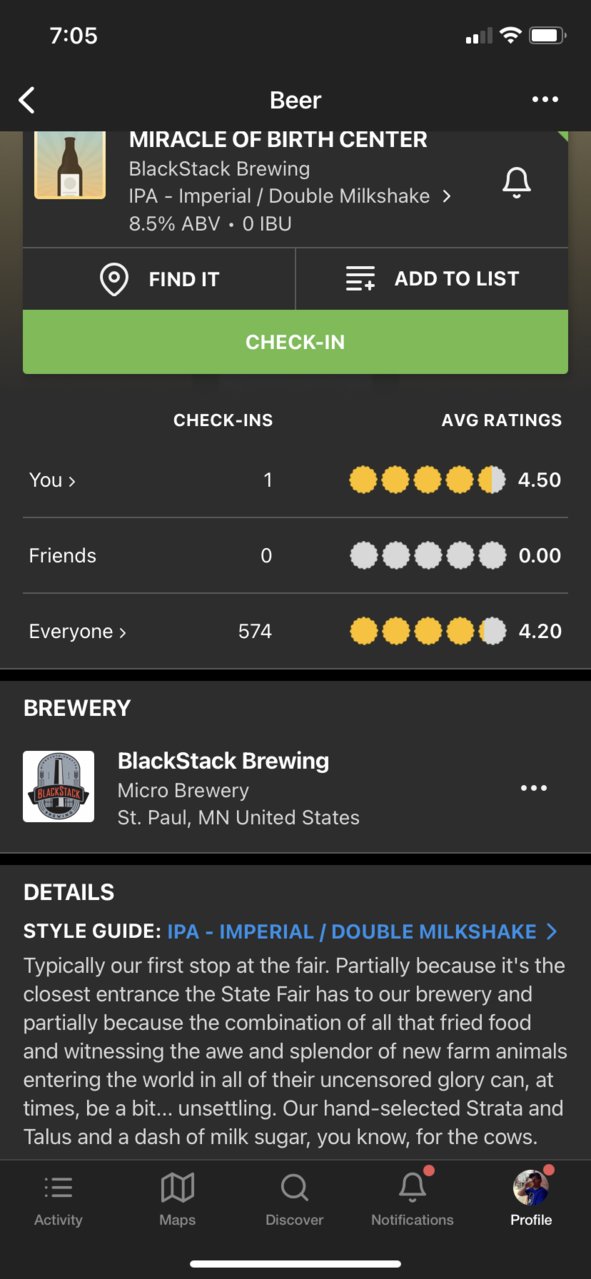Expand the IPA Imperial style chevron
This screenshot has width=591, height=1279.
(446, 196)
